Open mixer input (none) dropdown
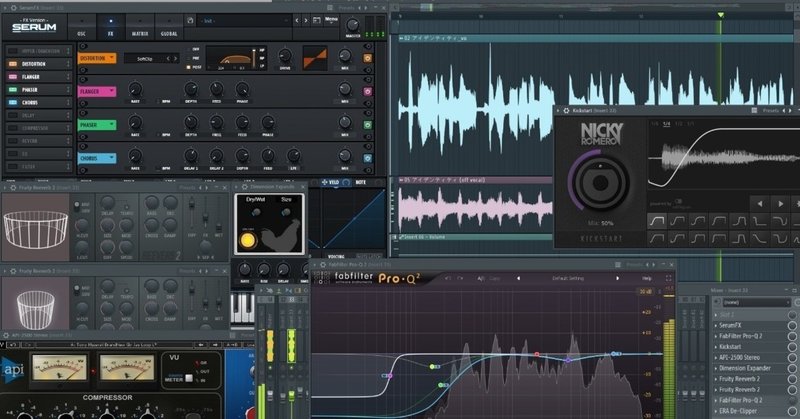 (x=757, y=303)
